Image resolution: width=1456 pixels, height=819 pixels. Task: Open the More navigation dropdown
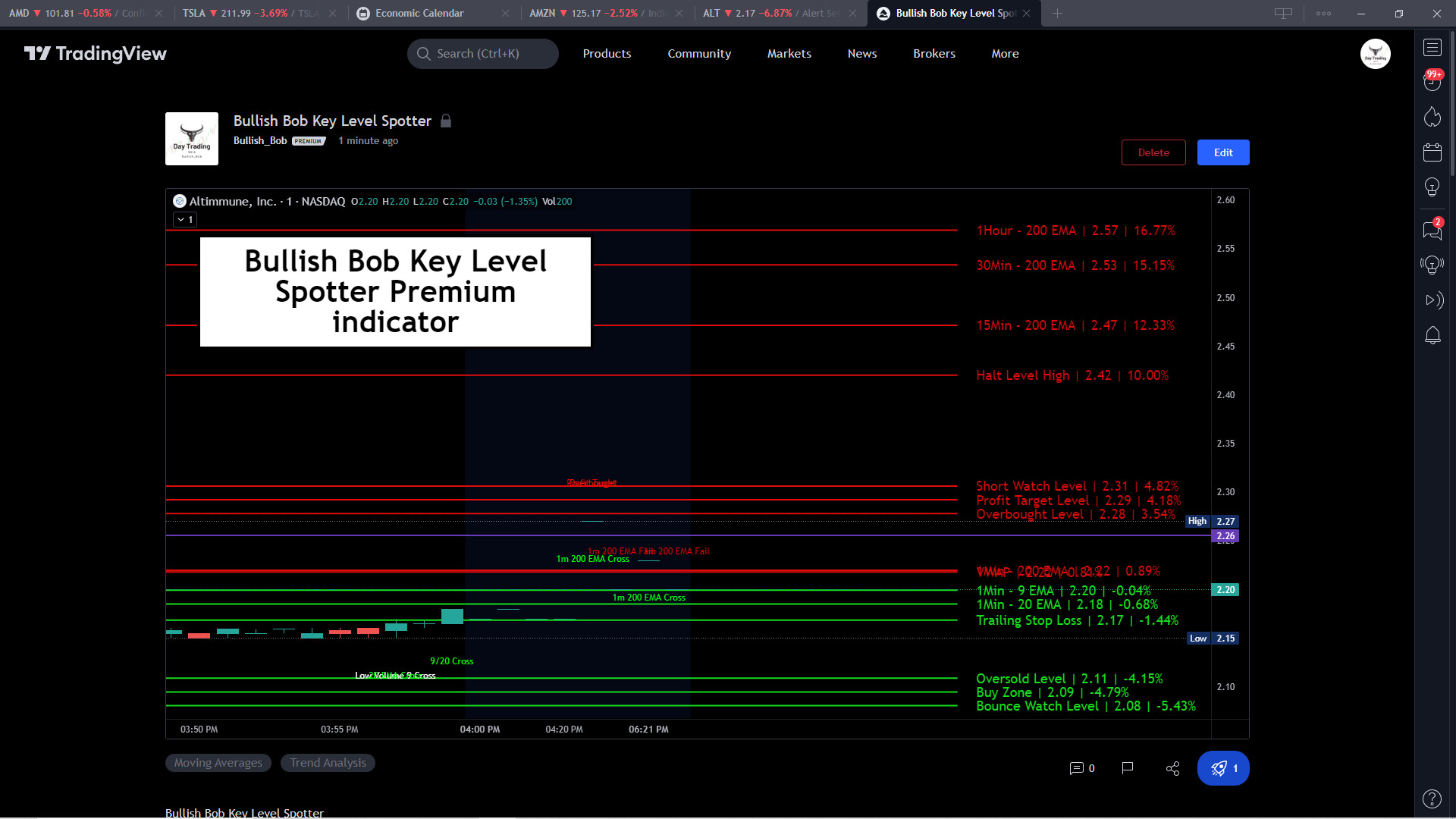(1005, 53)
